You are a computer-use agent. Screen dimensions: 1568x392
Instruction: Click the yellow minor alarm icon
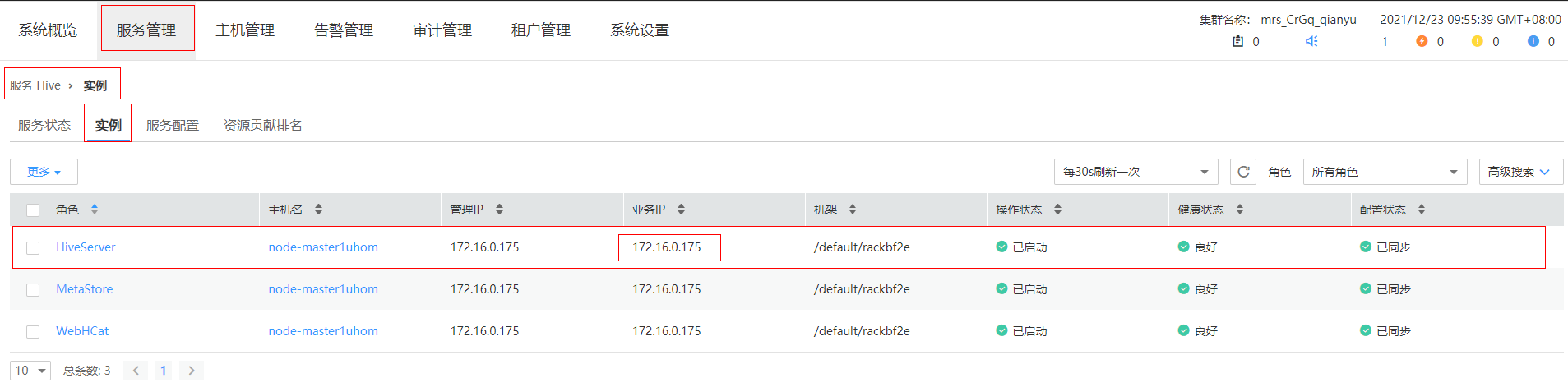1477,41
